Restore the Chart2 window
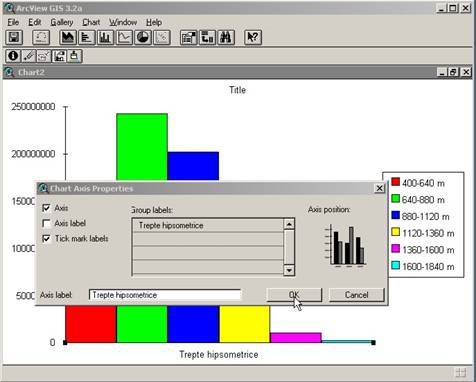Screen dimensions: 476x382 [x=454, y=72]
